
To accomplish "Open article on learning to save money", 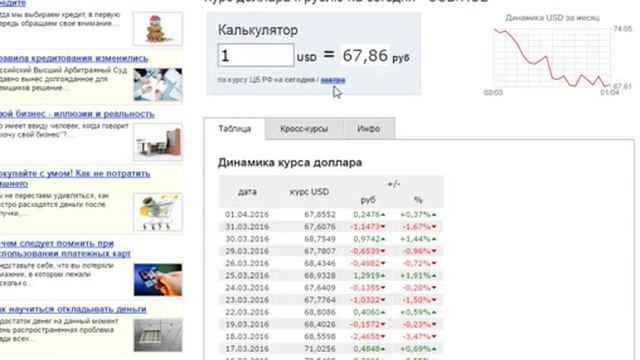I will point(73,309).
